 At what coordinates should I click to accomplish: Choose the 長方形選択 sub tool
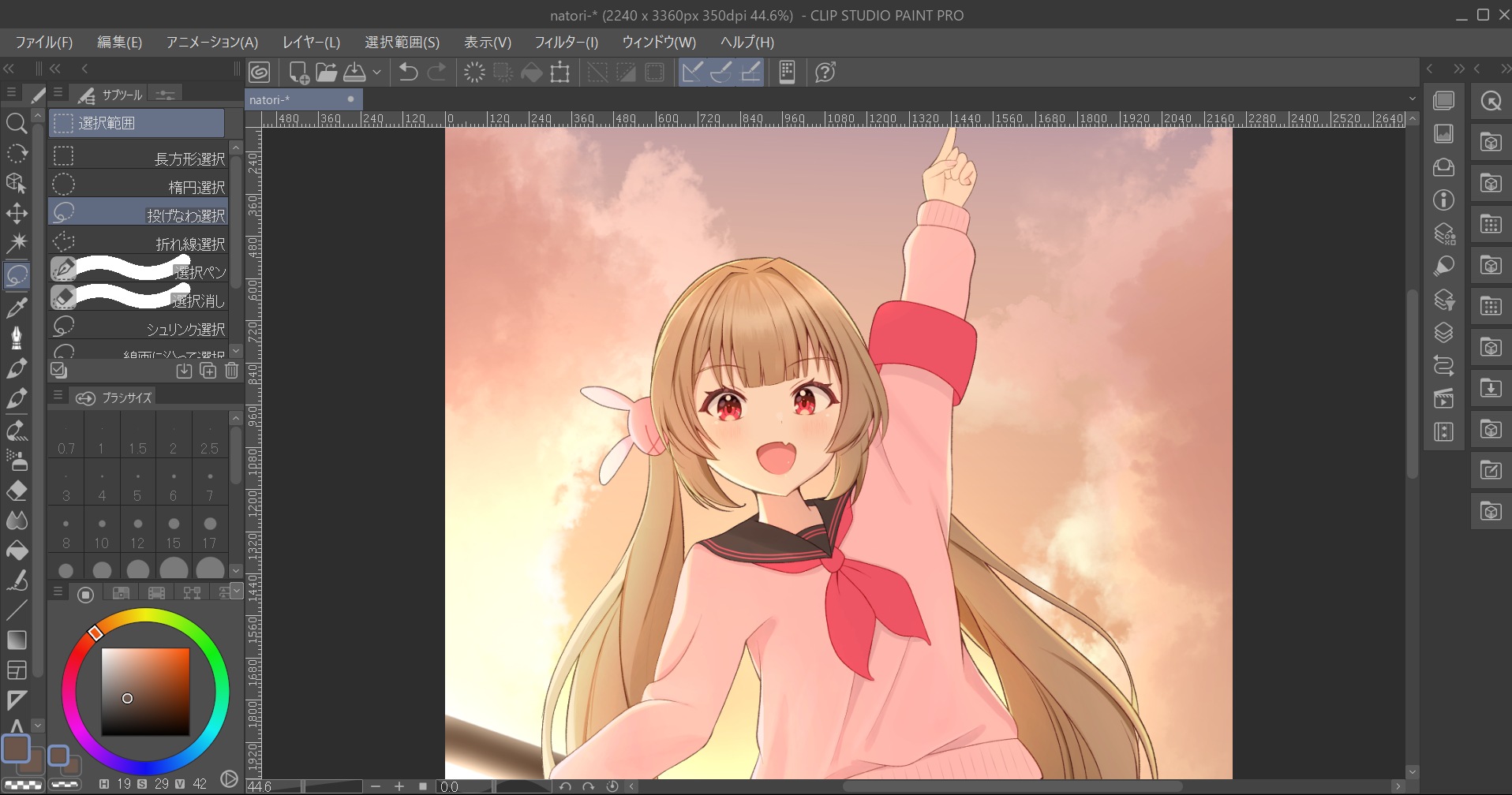[x=139, y=159]
